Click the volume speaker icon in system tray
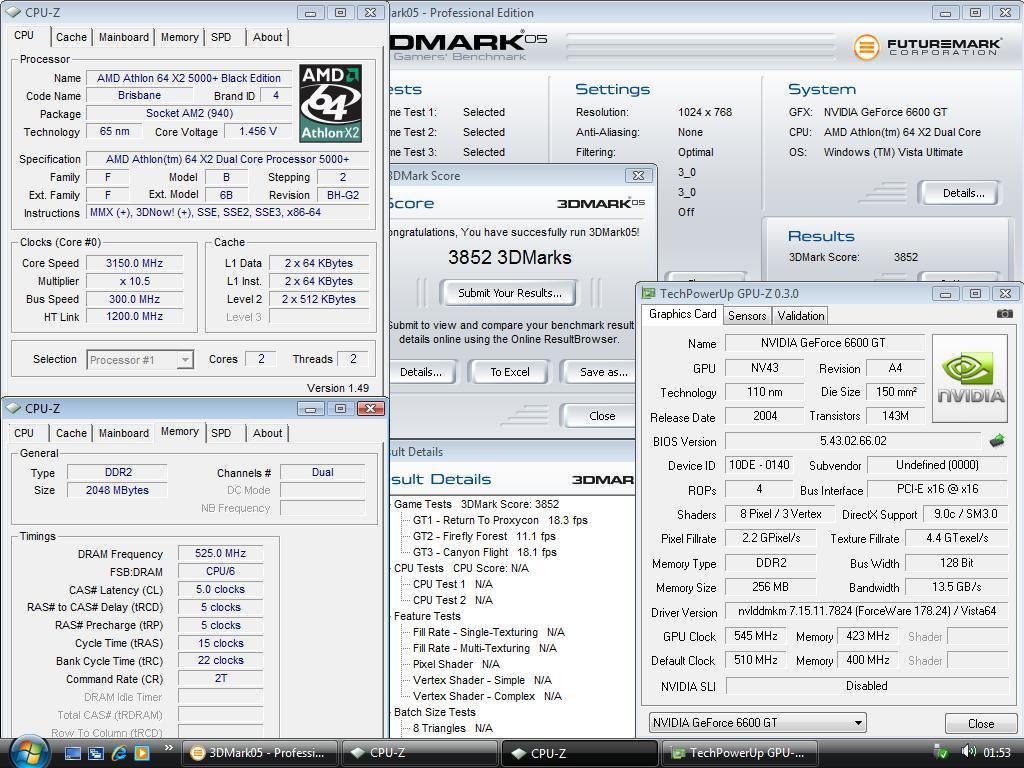The width and height of the screenshot is (1024, 768). point(968,752)
